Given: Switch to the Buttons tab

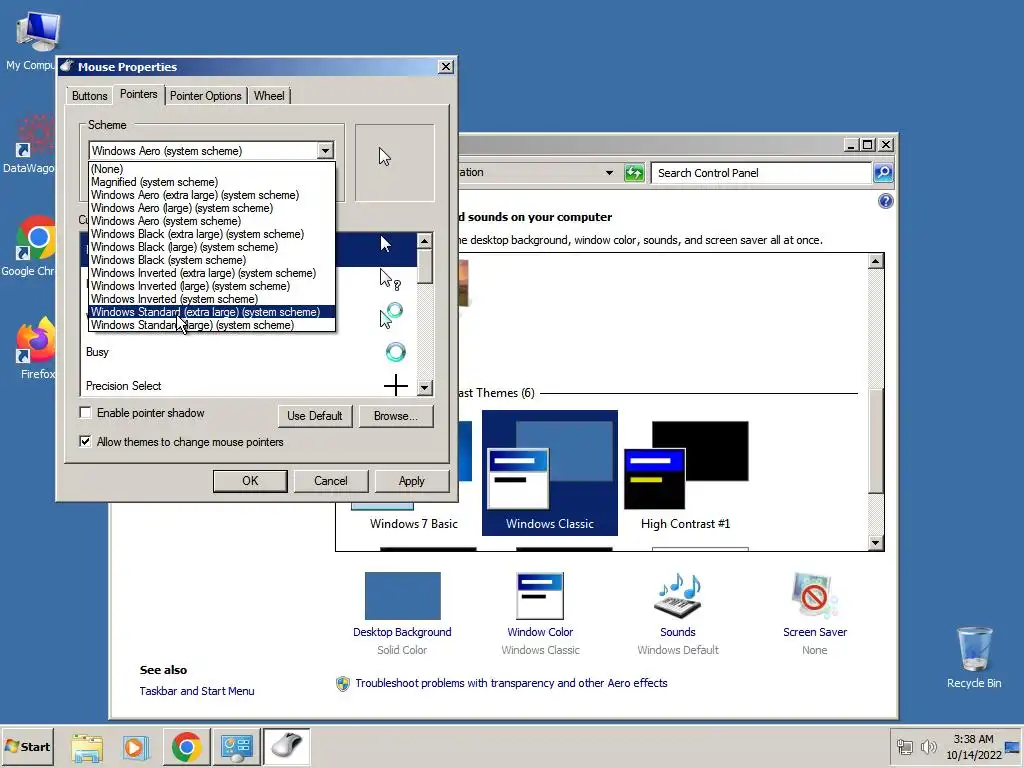Looking at the screenshot, I should coord(89,95).
